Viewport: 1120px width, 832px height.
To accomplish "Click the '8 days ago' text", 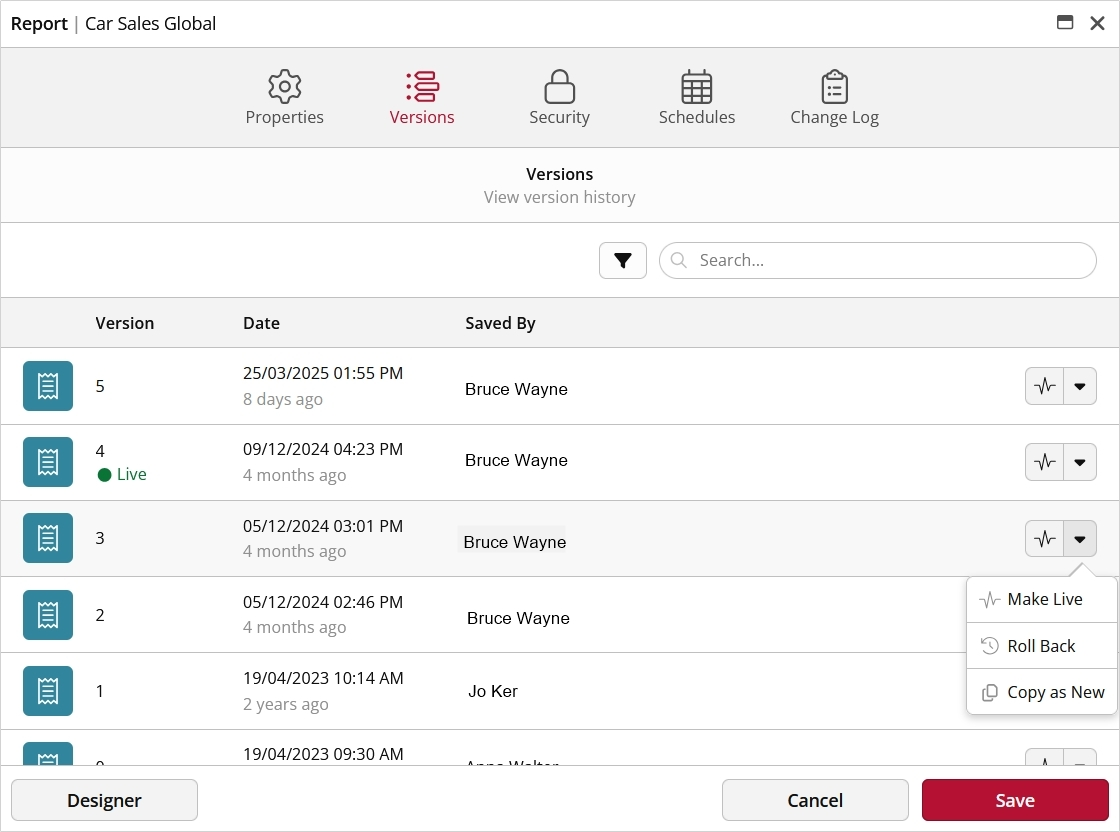I will click(283, 399).
